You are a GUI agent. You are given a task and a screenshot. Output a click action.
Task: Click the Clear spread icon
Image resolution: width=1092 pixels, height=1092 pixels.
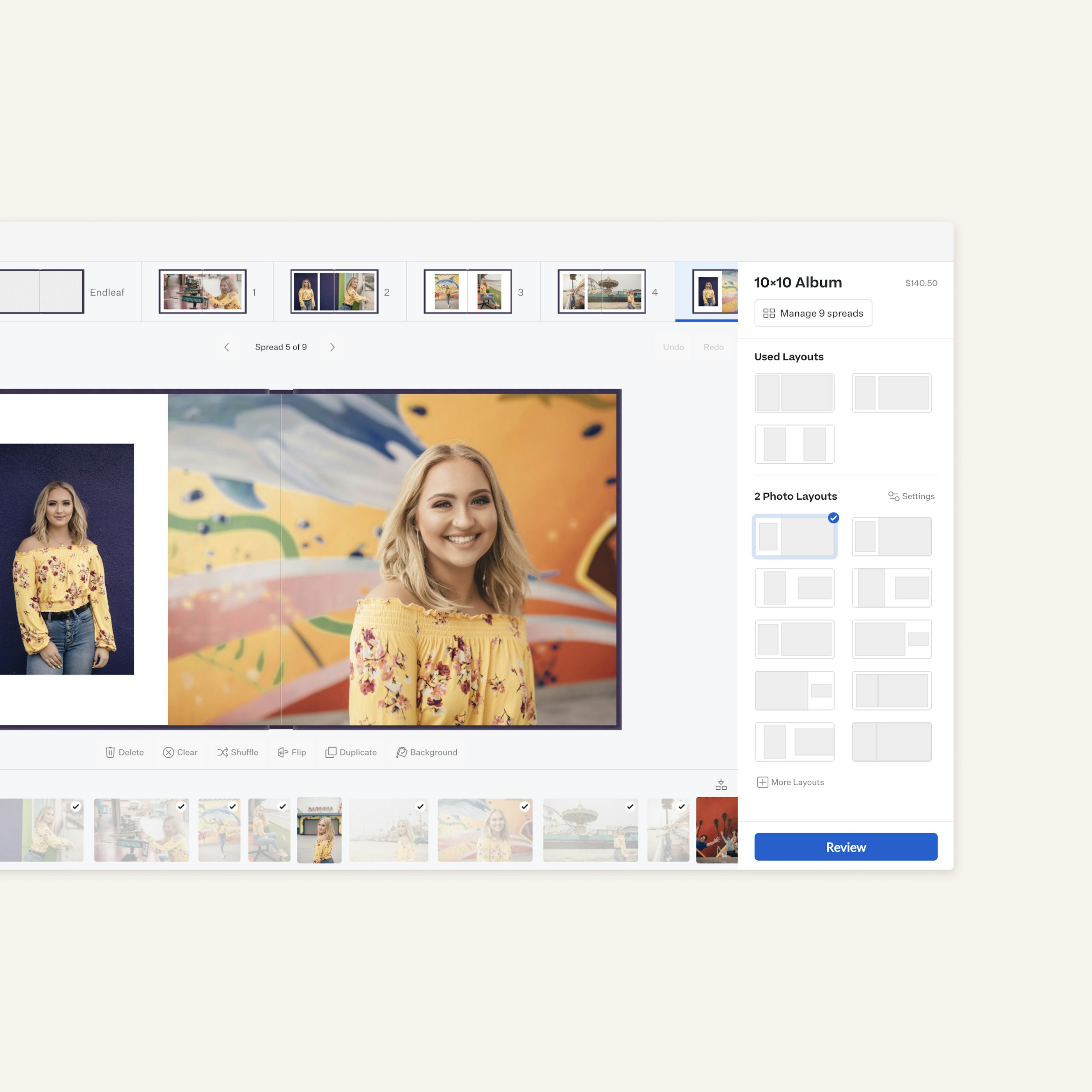coord(168,752)
